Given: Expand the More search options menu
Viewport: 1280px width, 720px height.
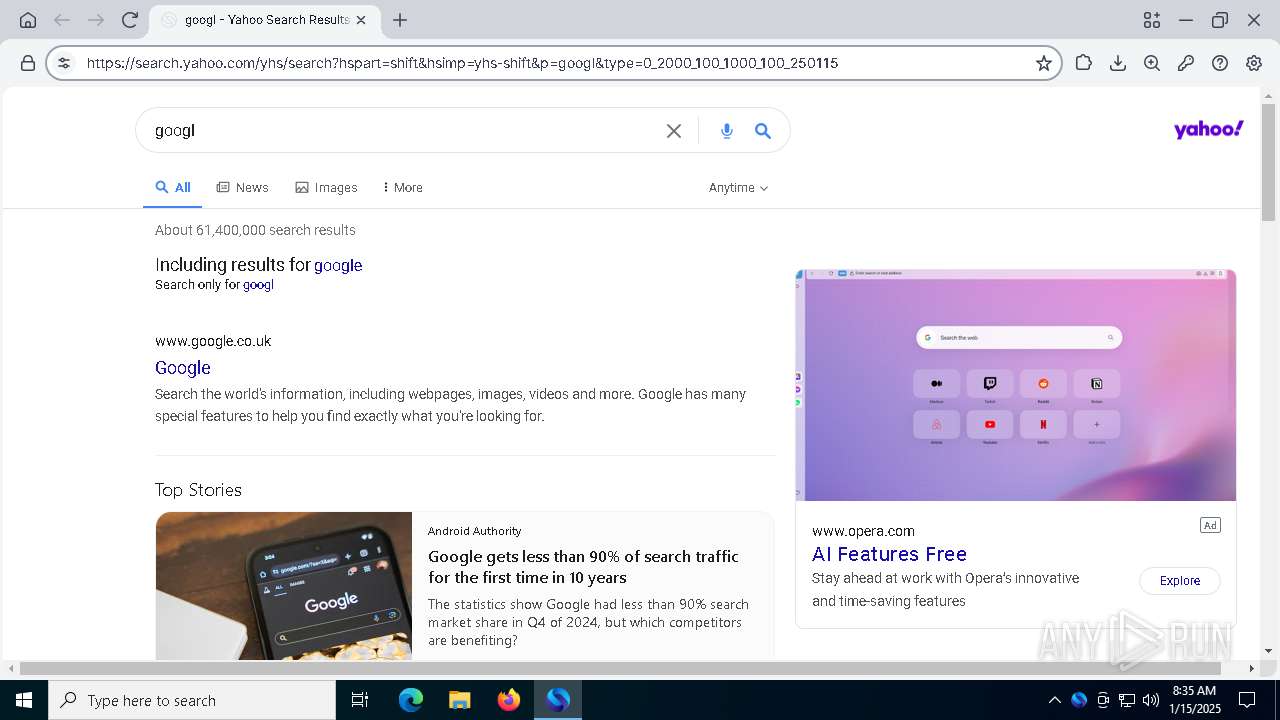Looking at the screenshot, I should 402,187.
